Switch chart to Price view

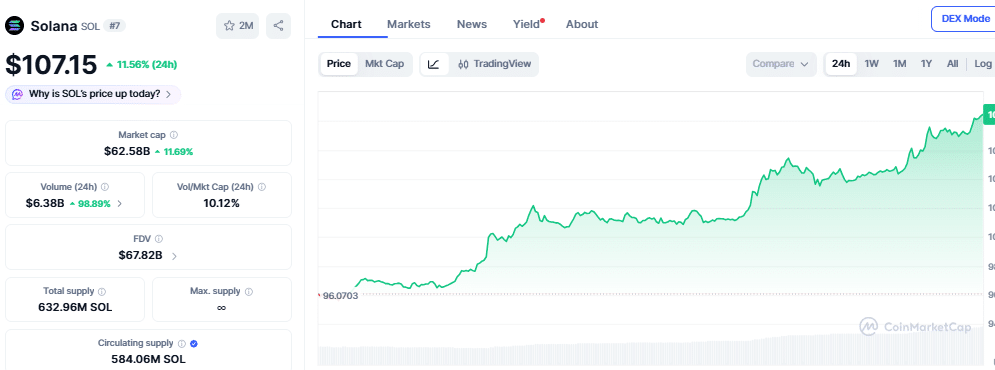pyautogui.click(x=339, y=64)
